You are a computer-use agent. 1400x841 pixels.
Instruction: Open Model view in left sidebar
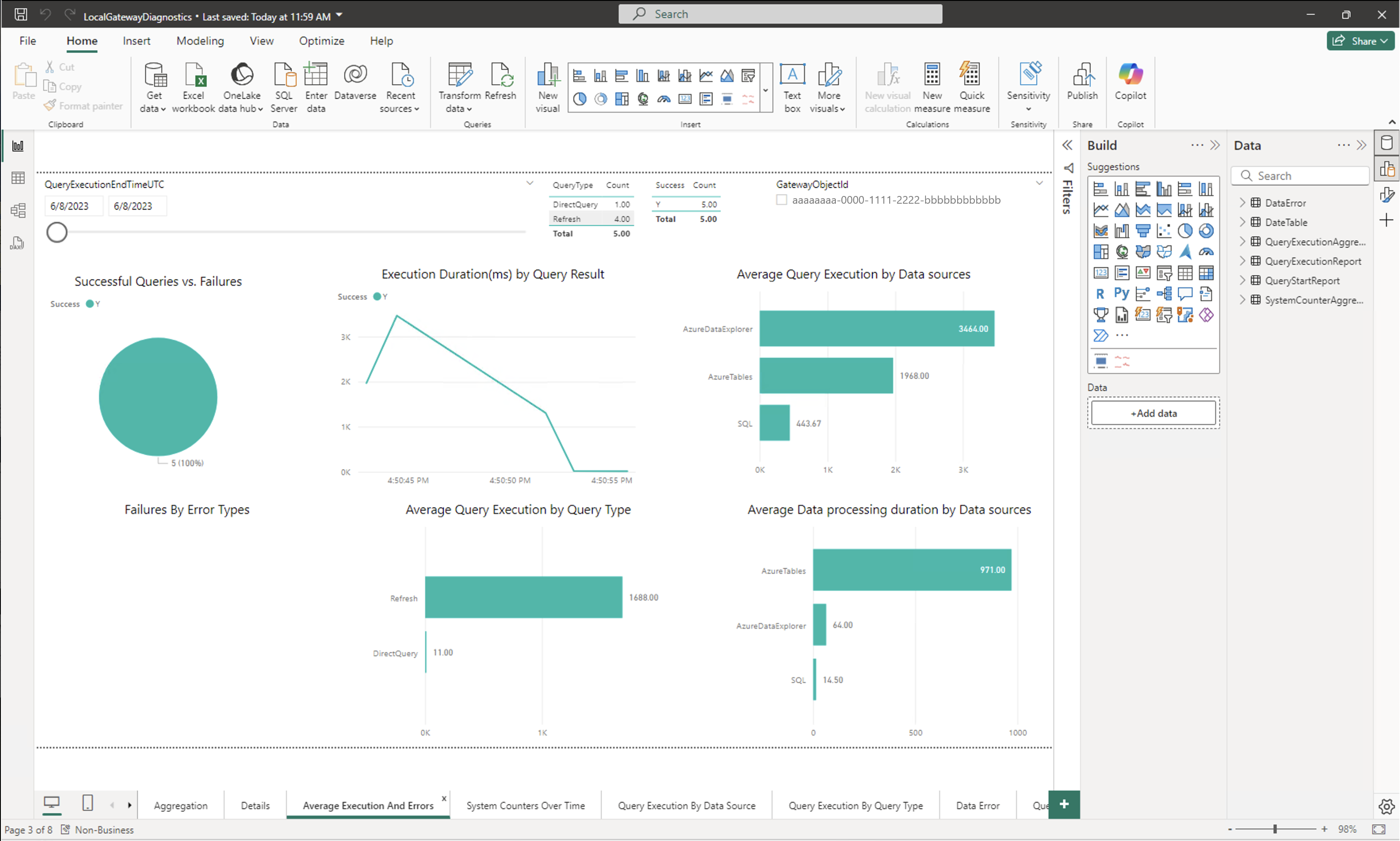(x=18, y=211)
